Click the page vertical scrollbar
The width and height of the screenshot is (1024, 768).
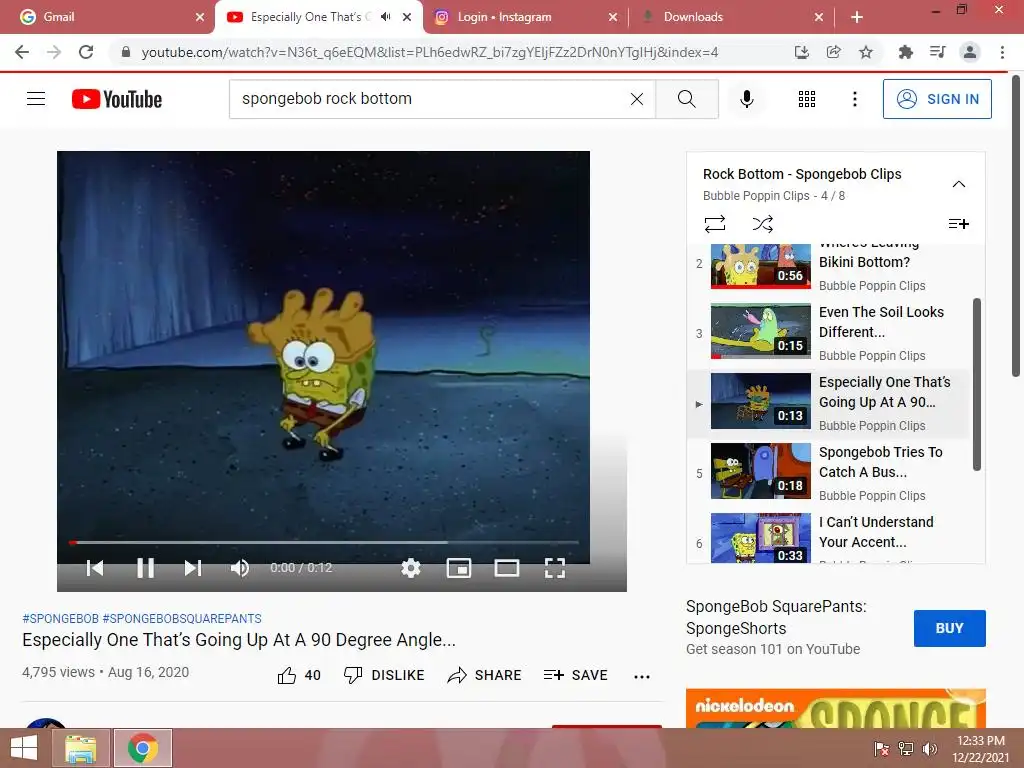coord(1016,225)
